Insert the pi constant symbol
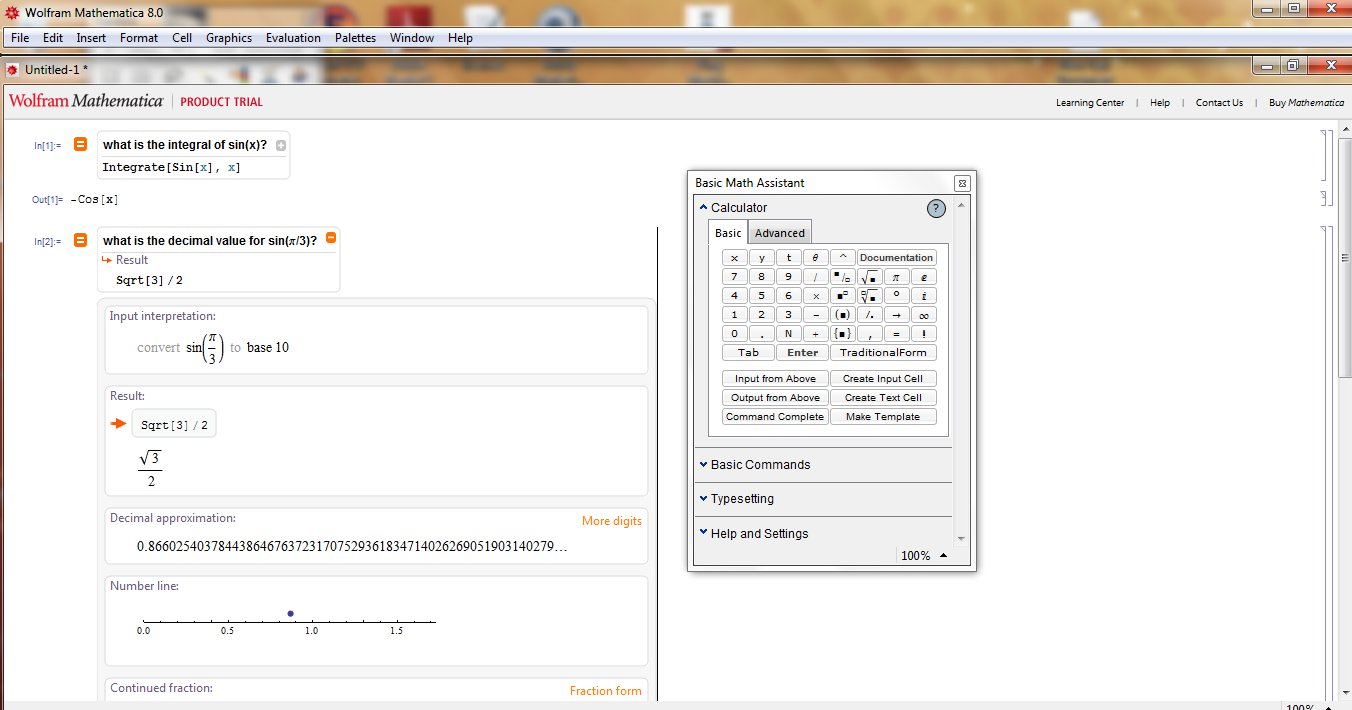 [x=896, y=277]
